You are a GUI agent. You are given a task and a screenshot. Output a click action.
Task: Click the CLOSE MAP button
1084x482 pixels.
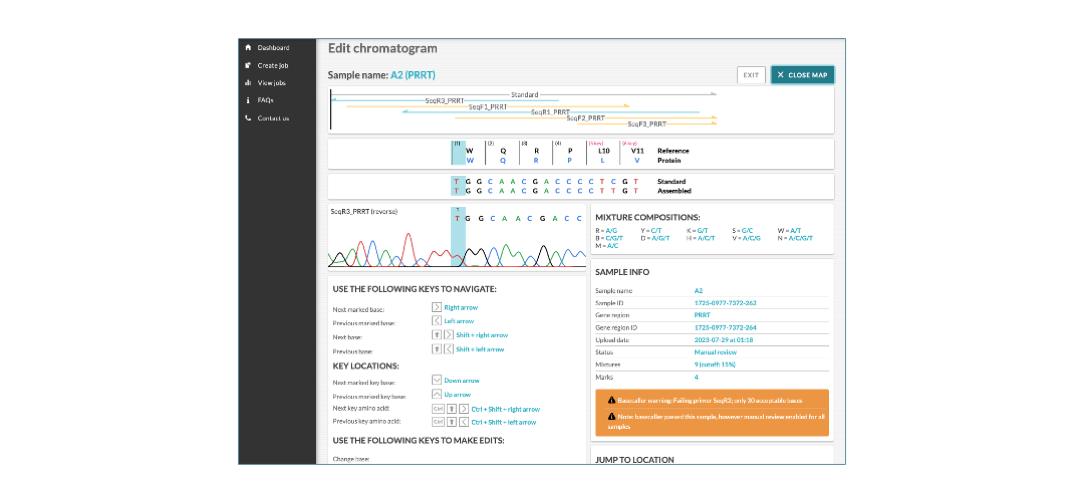coord(803,75)
